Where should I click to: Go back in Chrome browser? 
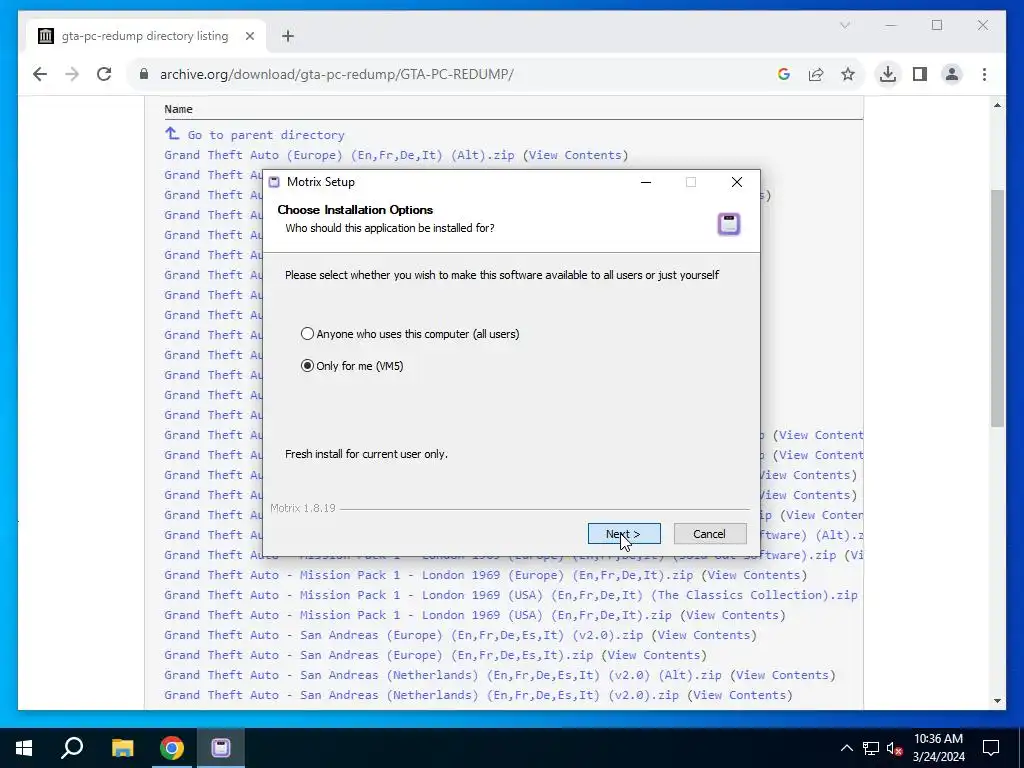[x=40, y=74]
